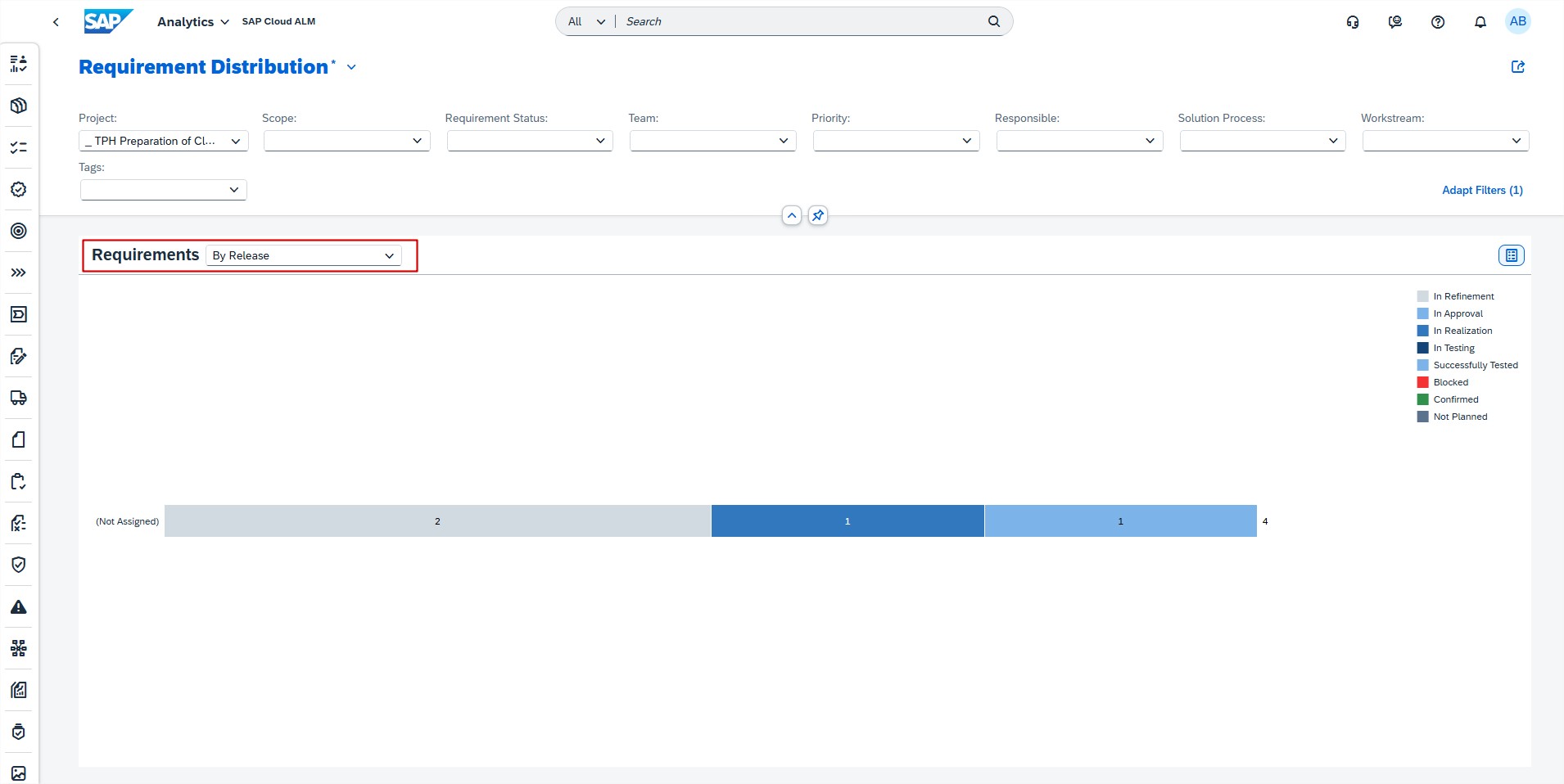Screen dimensions: 1564x784
Task: Click the In Realization legend color swatch
Action: click(x=1422, y=331)
